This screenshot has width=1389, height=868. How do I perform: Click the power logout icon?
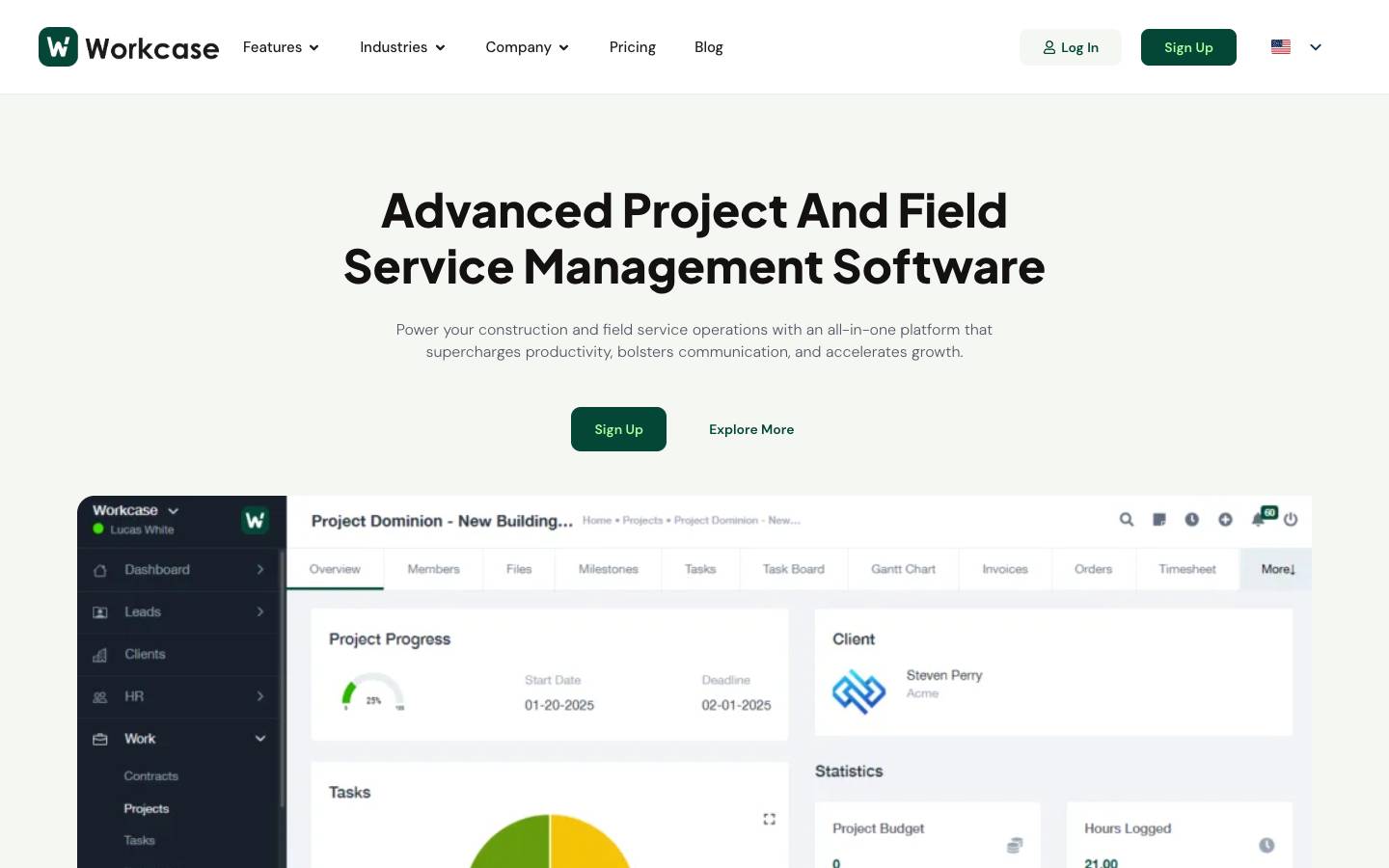[1291, 520]
